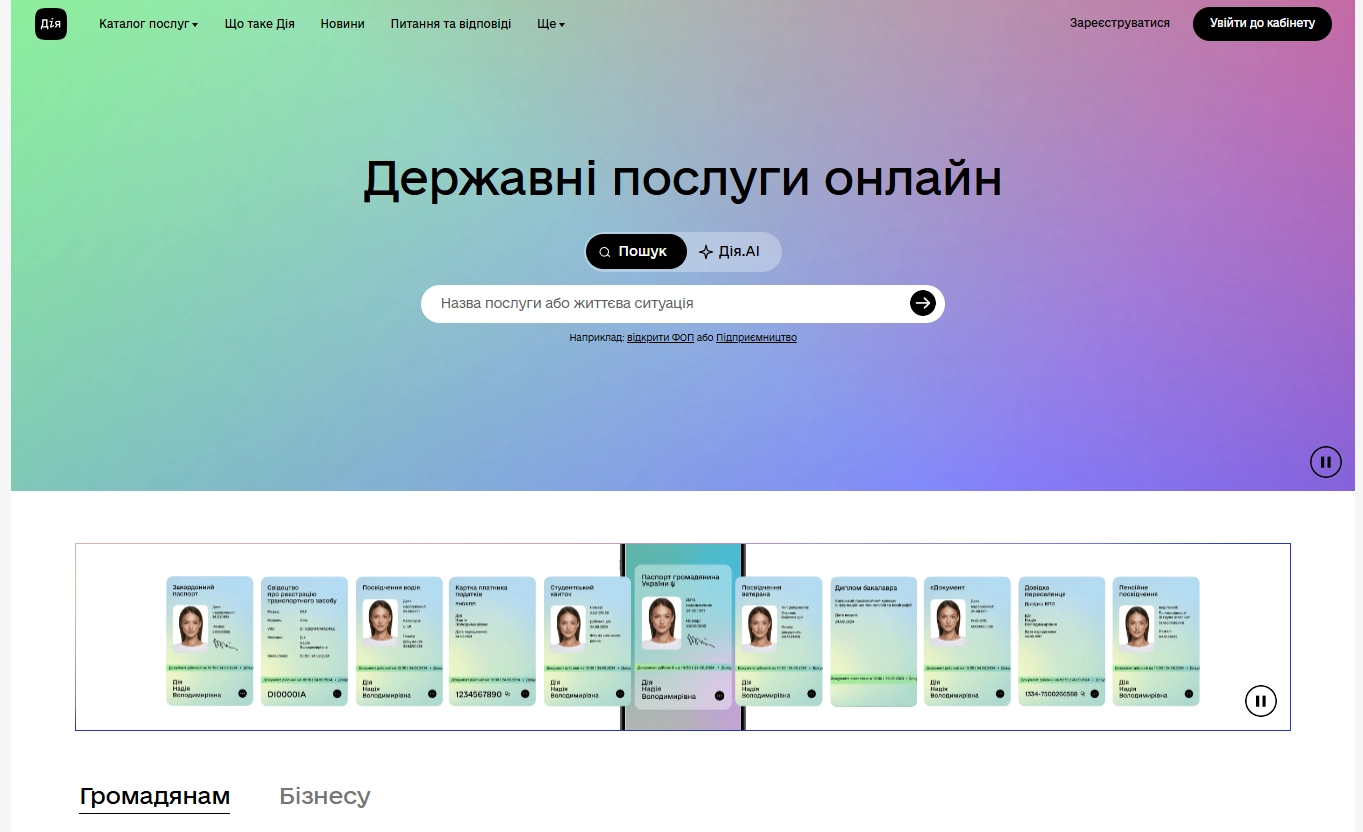This screenshot has width=1363, height=832.
Task: Select the Бізнесу tab
Action: pos(325,797)
